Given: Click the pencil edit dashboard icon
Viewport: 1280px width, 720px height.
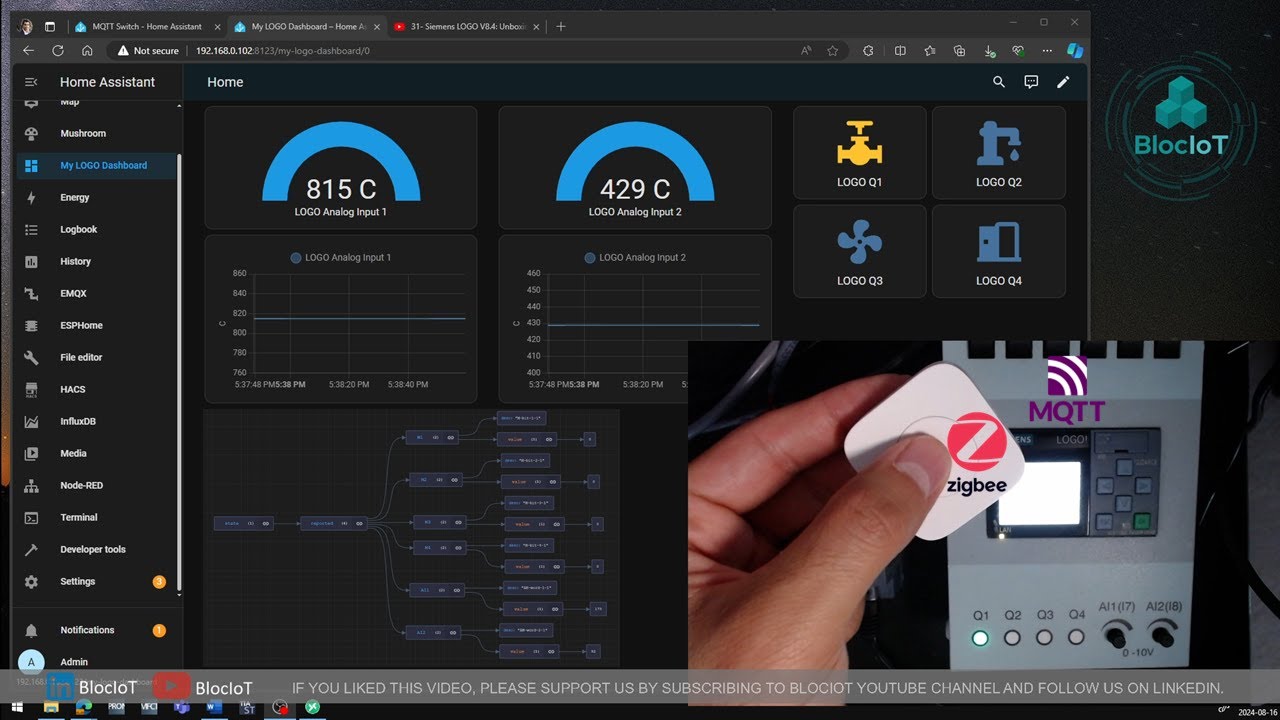Looking at the screenshot, I should pos(1063,82).
